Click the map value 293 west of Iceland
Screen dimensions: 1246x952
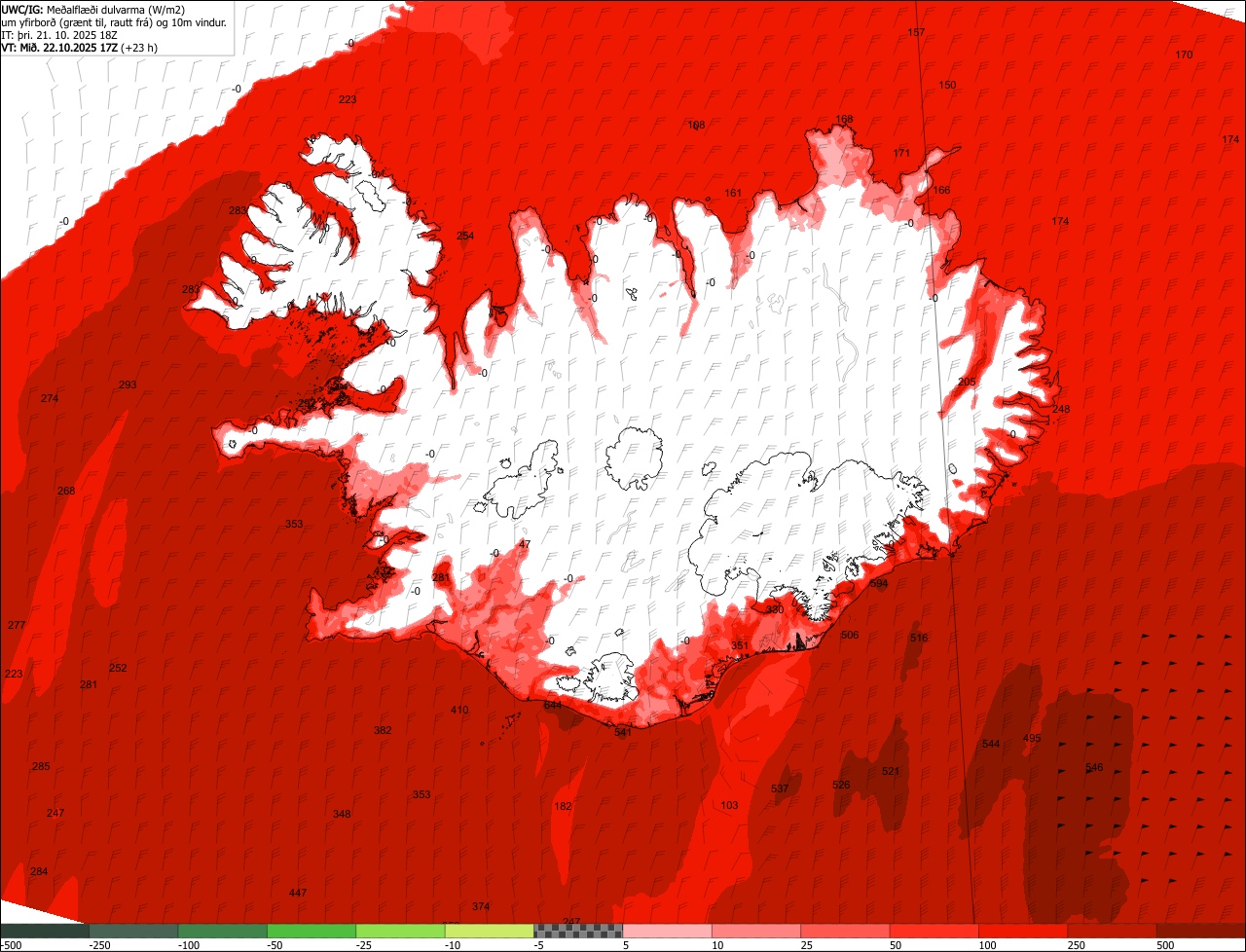[128, 384]
